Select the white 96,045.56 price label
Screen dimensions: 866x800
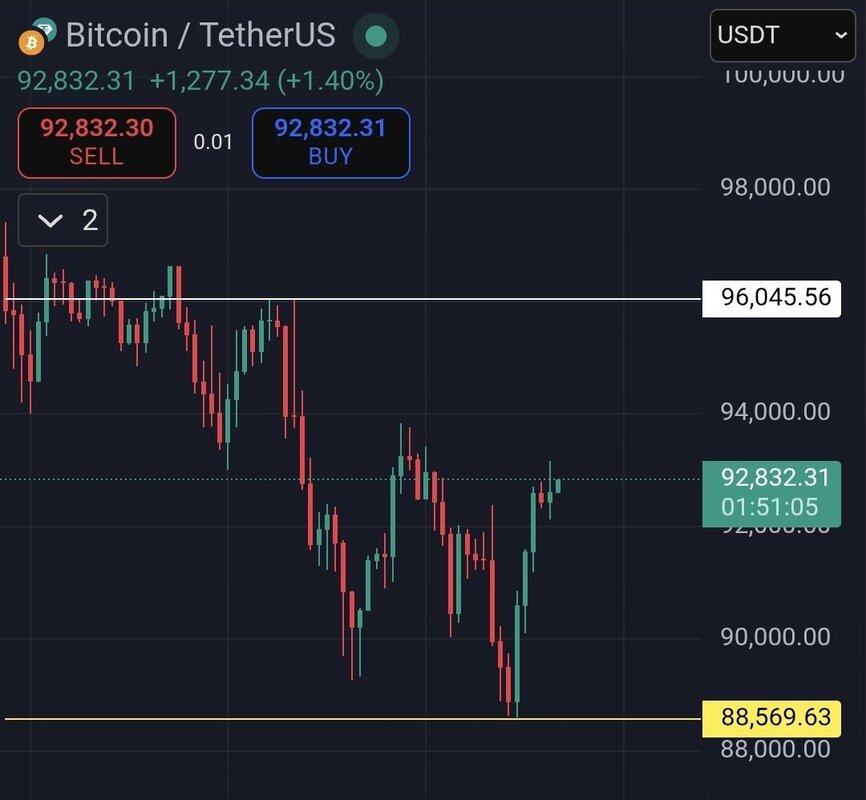(x=771, y=298)
